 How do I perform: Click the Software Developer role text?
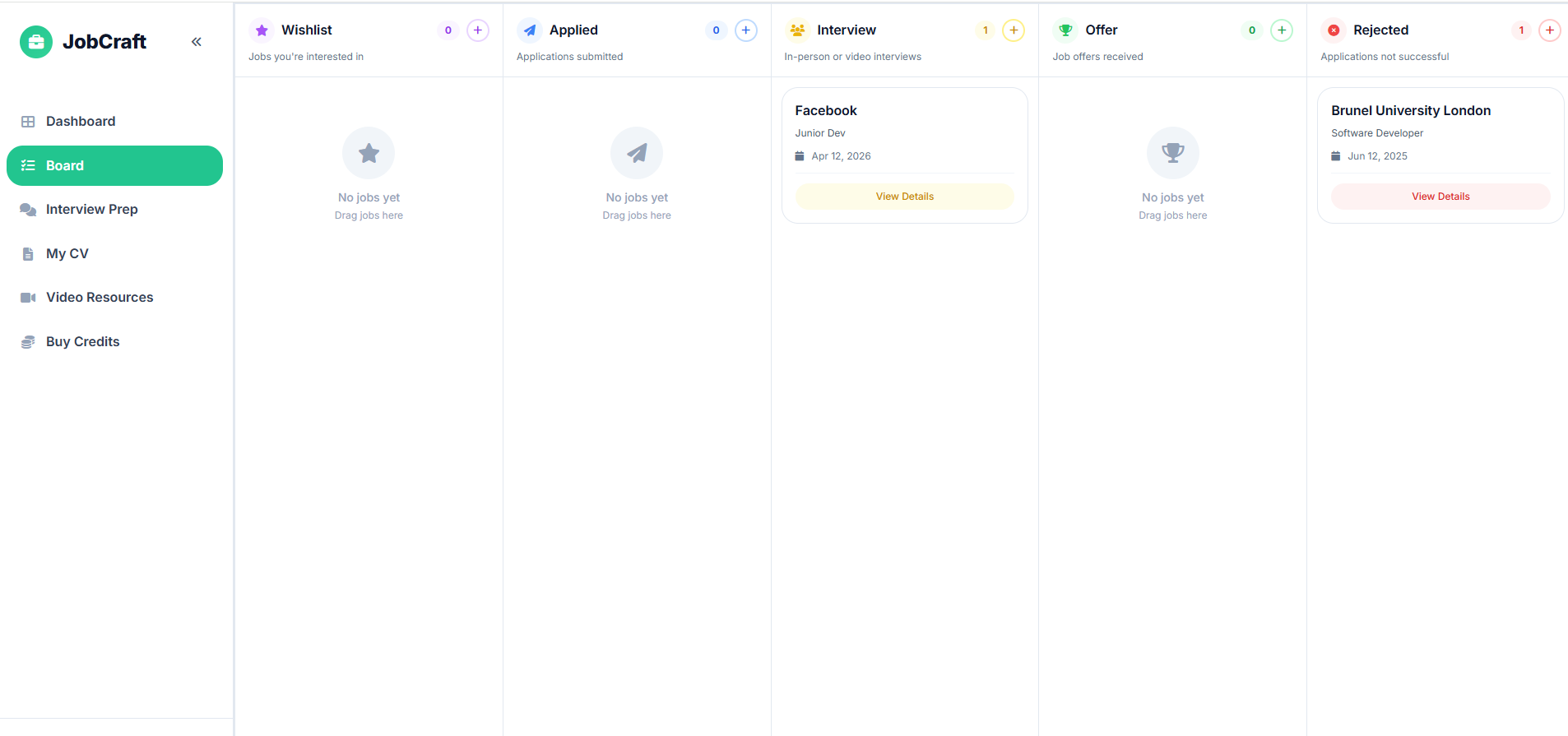[x=1377, y=133]
